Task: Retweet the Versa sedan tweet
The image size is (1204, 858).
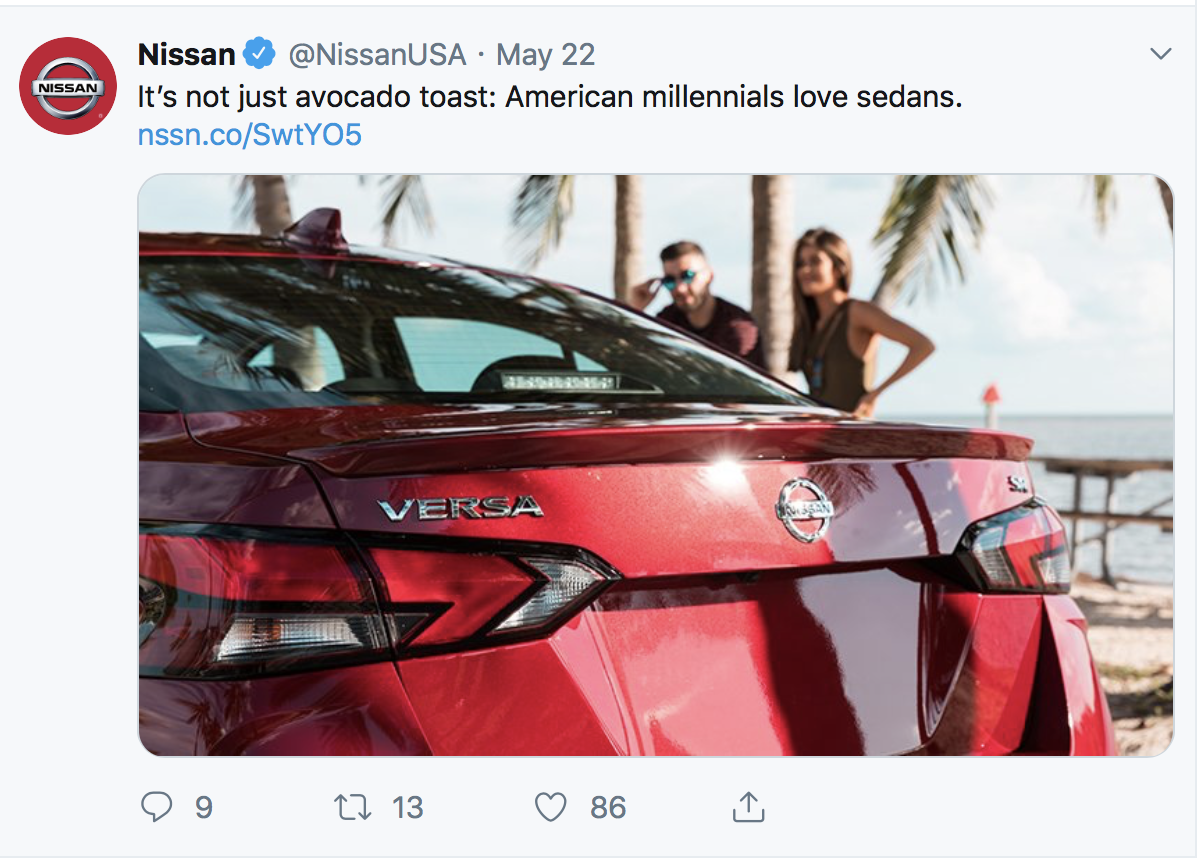Action: [355, 807]
